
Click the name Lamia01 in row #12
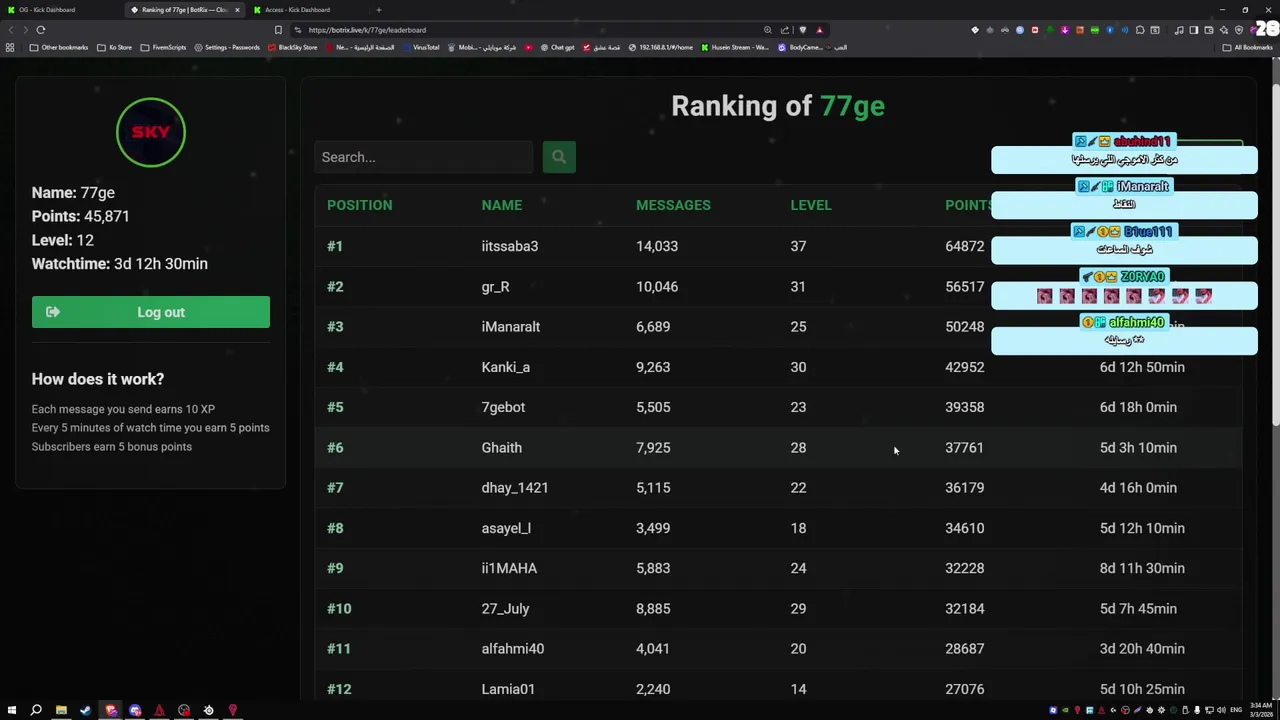point(508,689)
